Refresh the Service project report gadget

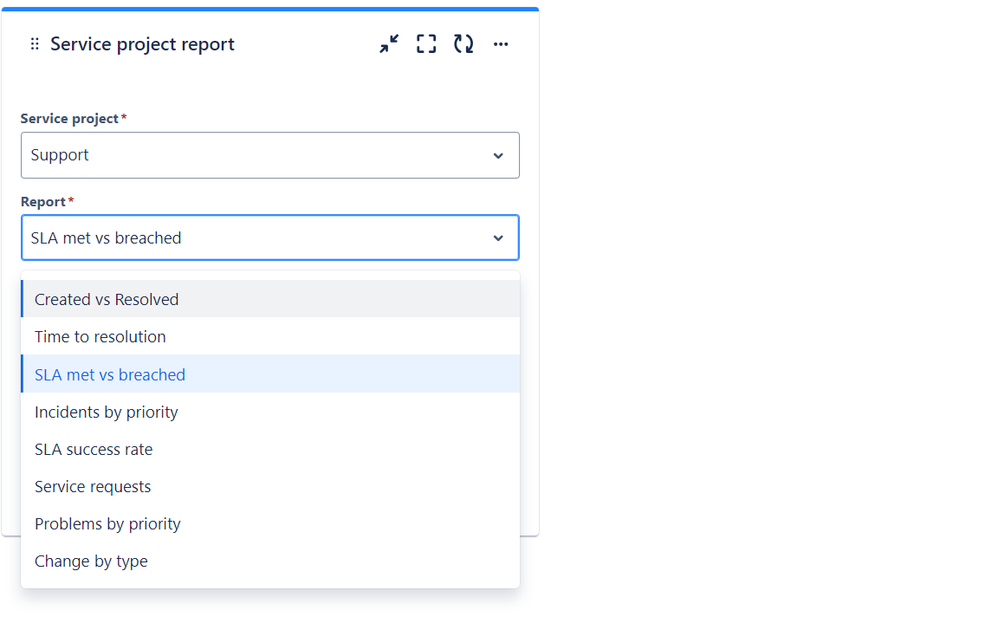[x=463, y=44]
